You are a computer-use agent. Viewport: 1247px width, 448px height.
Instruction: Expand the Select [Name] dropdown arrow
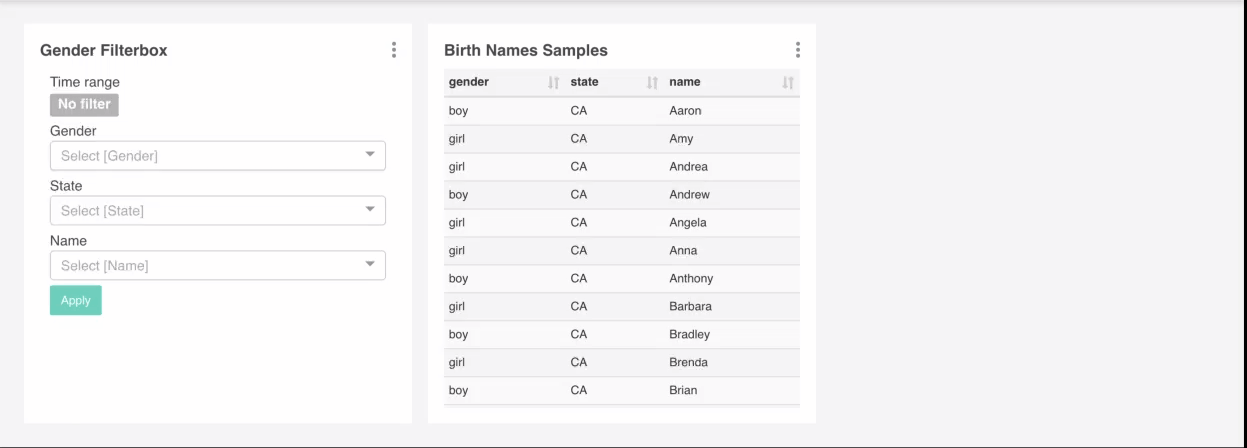[x=370, y=265]
